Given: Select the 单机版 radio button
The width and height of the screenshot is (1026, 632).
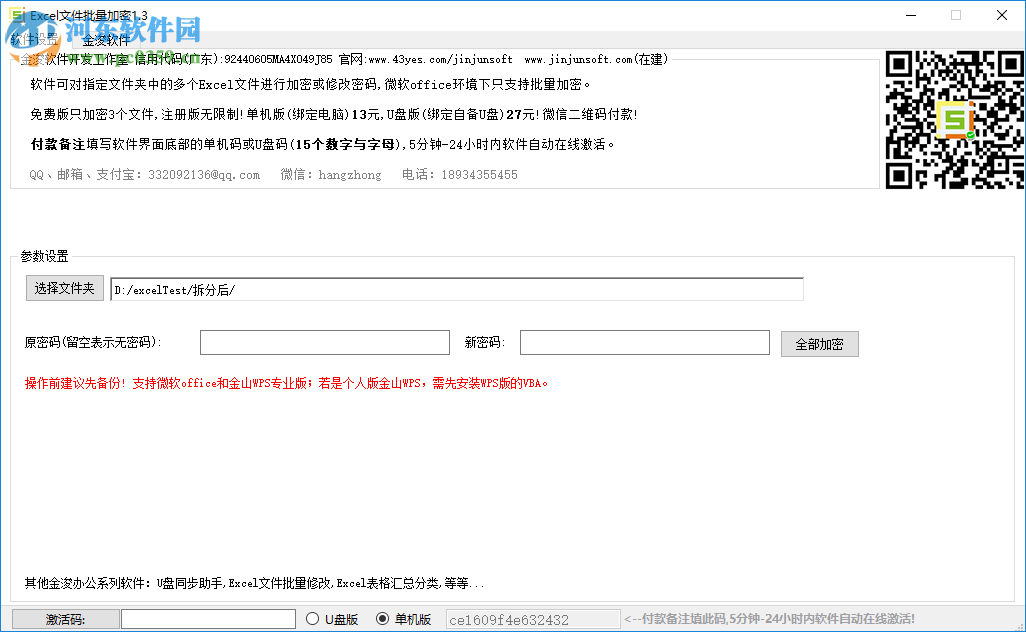Looking at the screenshot, I should pyautogui.click(x=383, y=618).
